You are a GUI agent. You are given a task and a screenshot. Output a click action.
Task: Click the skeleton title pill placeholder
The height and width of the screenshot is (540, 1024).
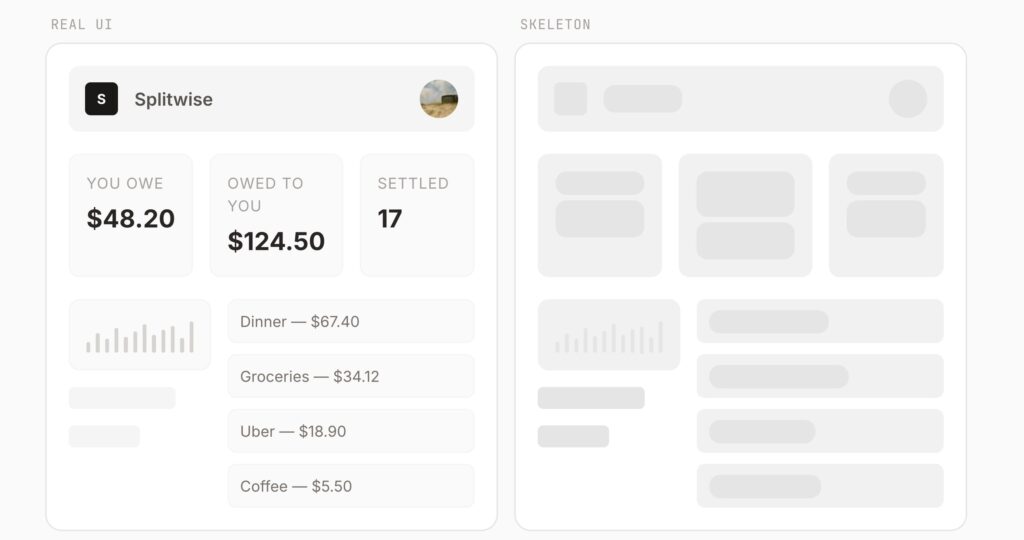(x=642, y=99)
